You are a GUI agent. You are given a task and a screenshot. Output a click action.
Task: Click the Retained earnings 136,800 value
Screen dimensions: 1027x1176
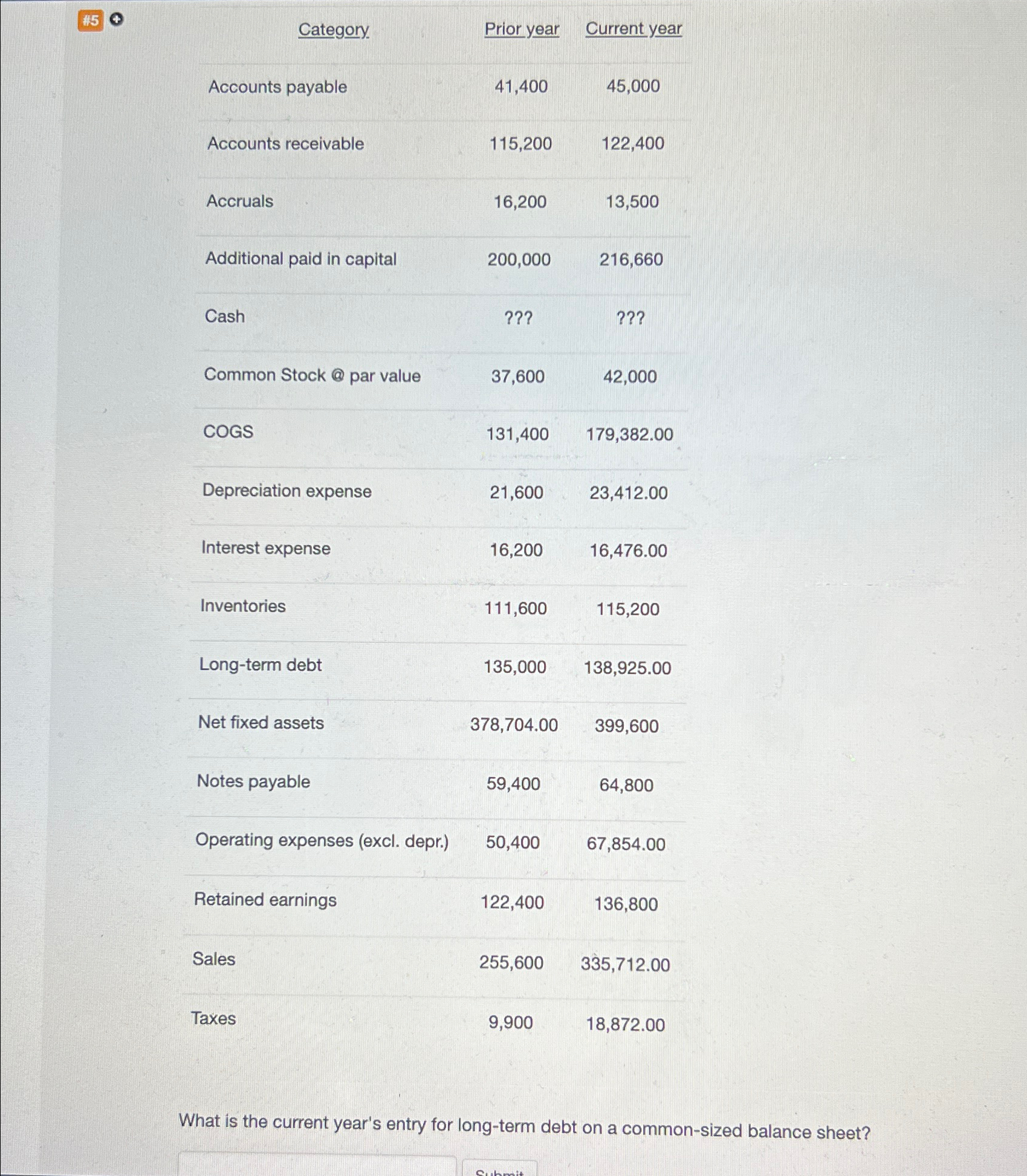pos(627,903)
